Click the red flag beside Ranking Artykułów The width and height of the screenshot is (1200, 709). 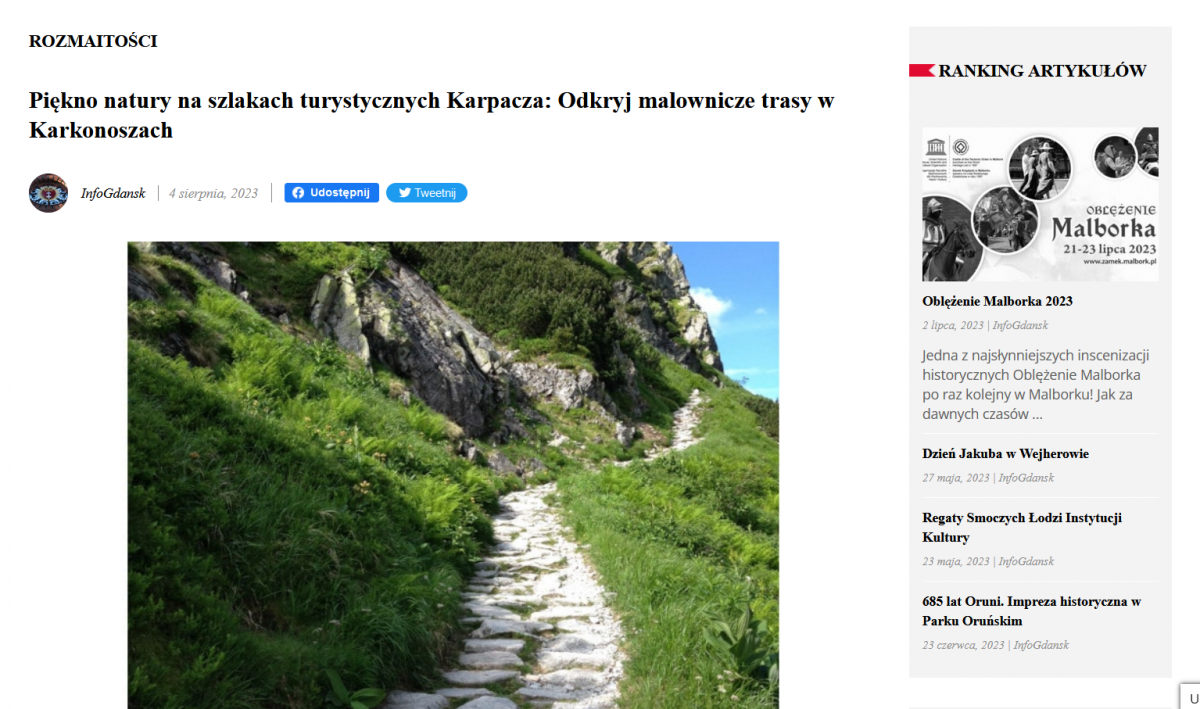tap(922, 70)
